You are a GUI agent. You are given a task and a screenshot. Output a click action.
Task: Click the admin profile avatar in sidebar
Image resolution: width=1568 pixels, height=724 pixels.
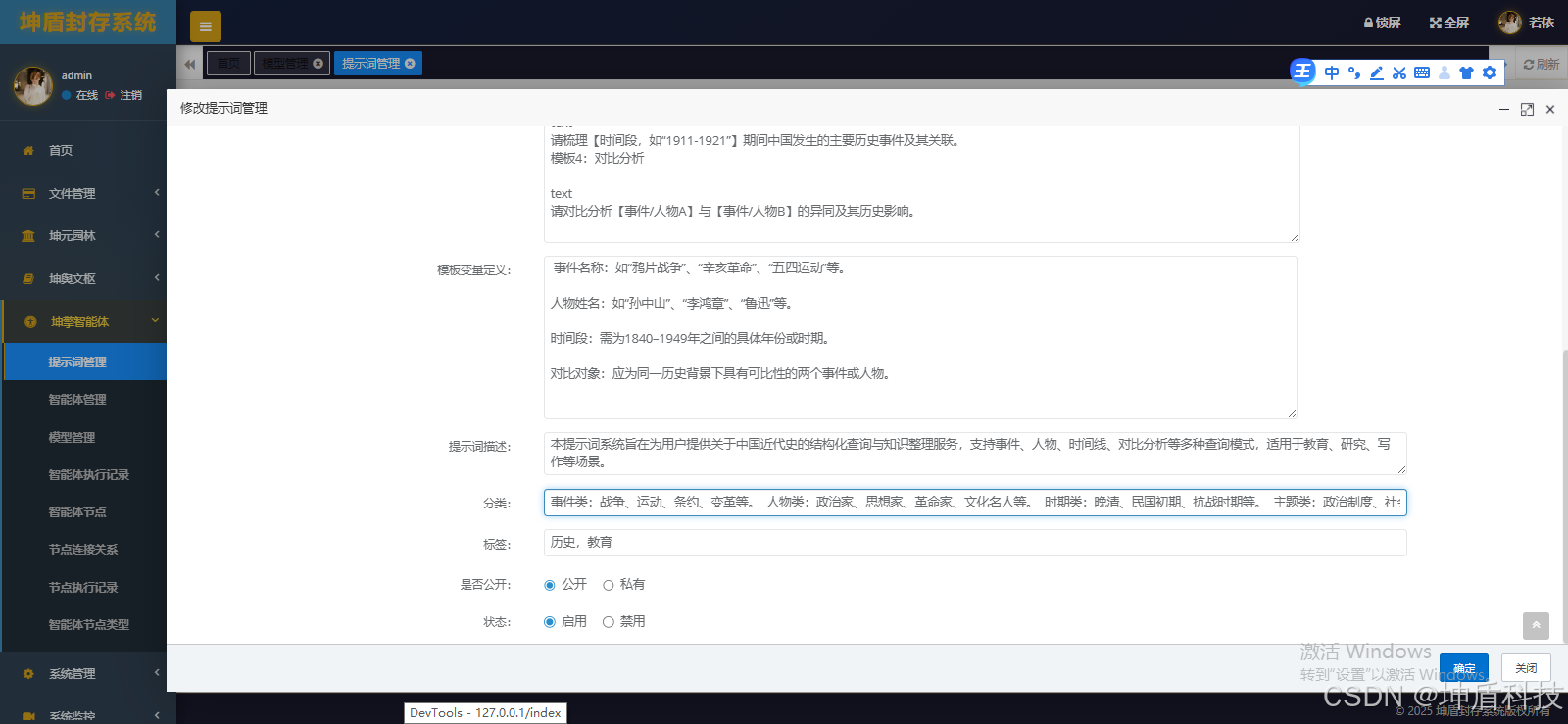(32, 86)
